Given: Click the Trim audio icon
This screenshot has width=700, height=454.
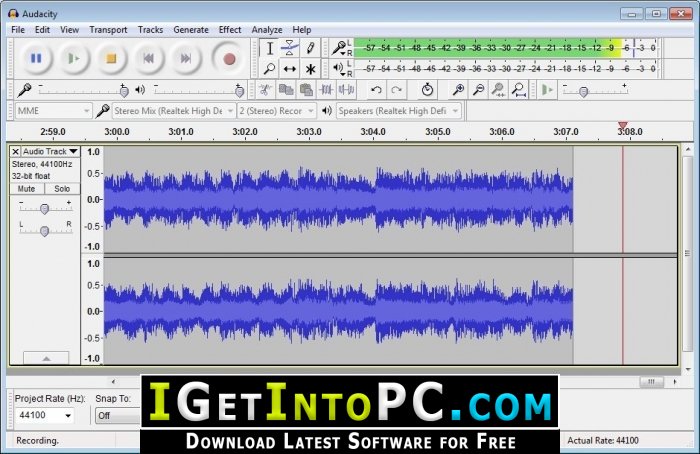Looking at the screenshot, I should pyautogui.click(x=326, y=90).
